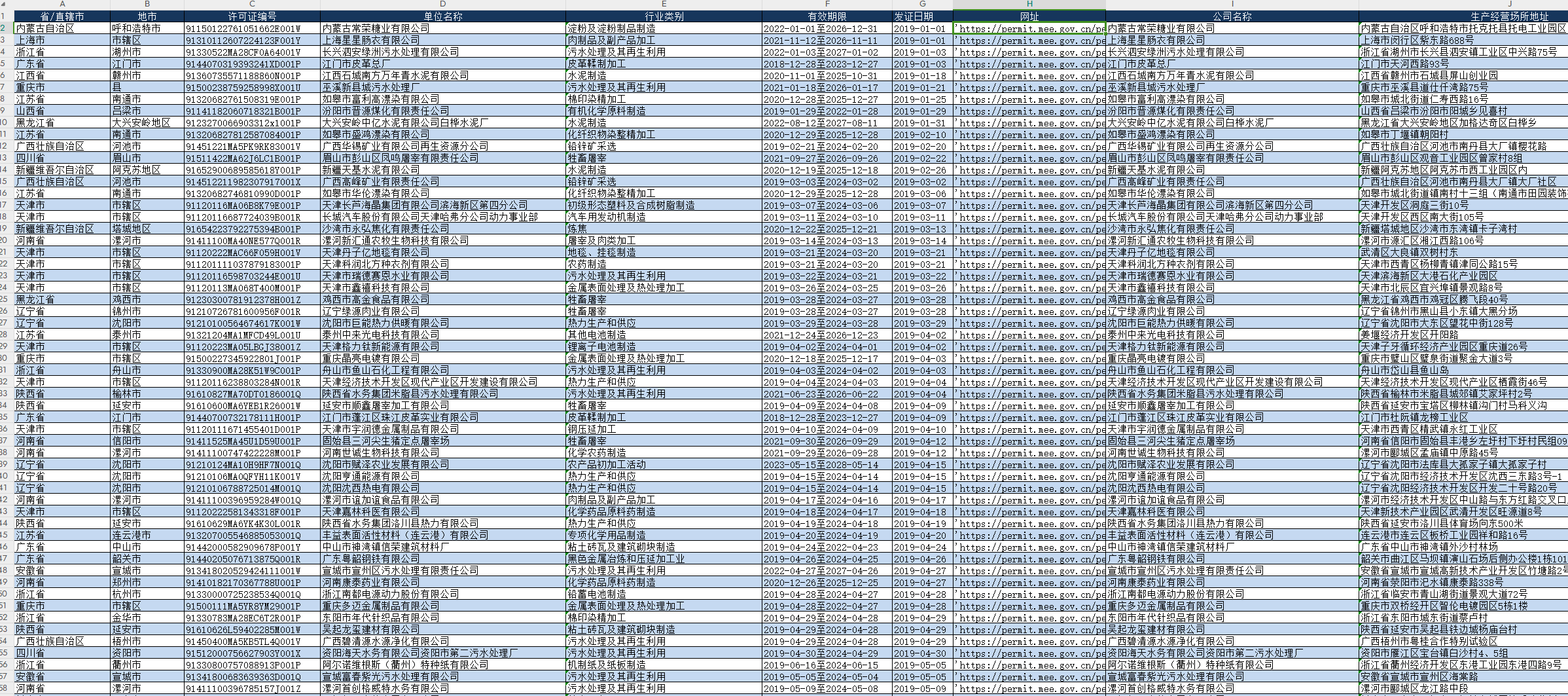Select address 上海市闵行区紫东路688号
1568x696 pixels.
click(x=1463, y=40)
